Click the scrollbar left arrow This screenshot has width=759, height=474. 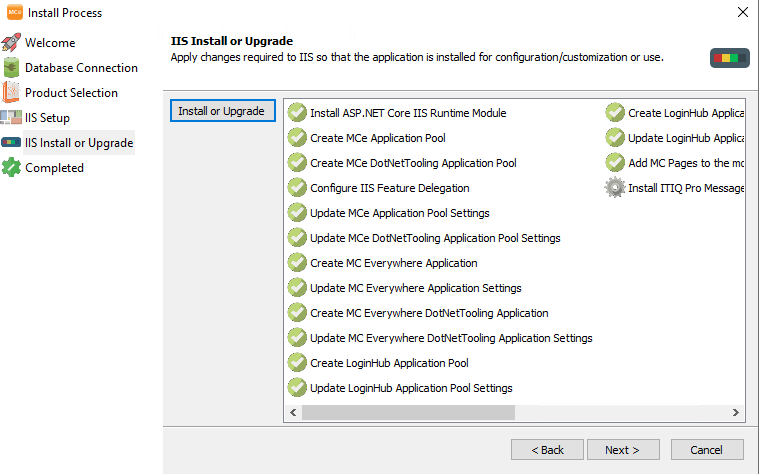(293, 413)
